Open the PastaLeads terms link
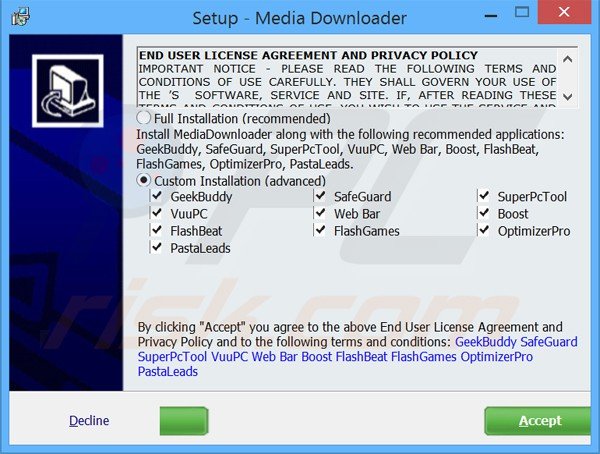 pos(168,372)
